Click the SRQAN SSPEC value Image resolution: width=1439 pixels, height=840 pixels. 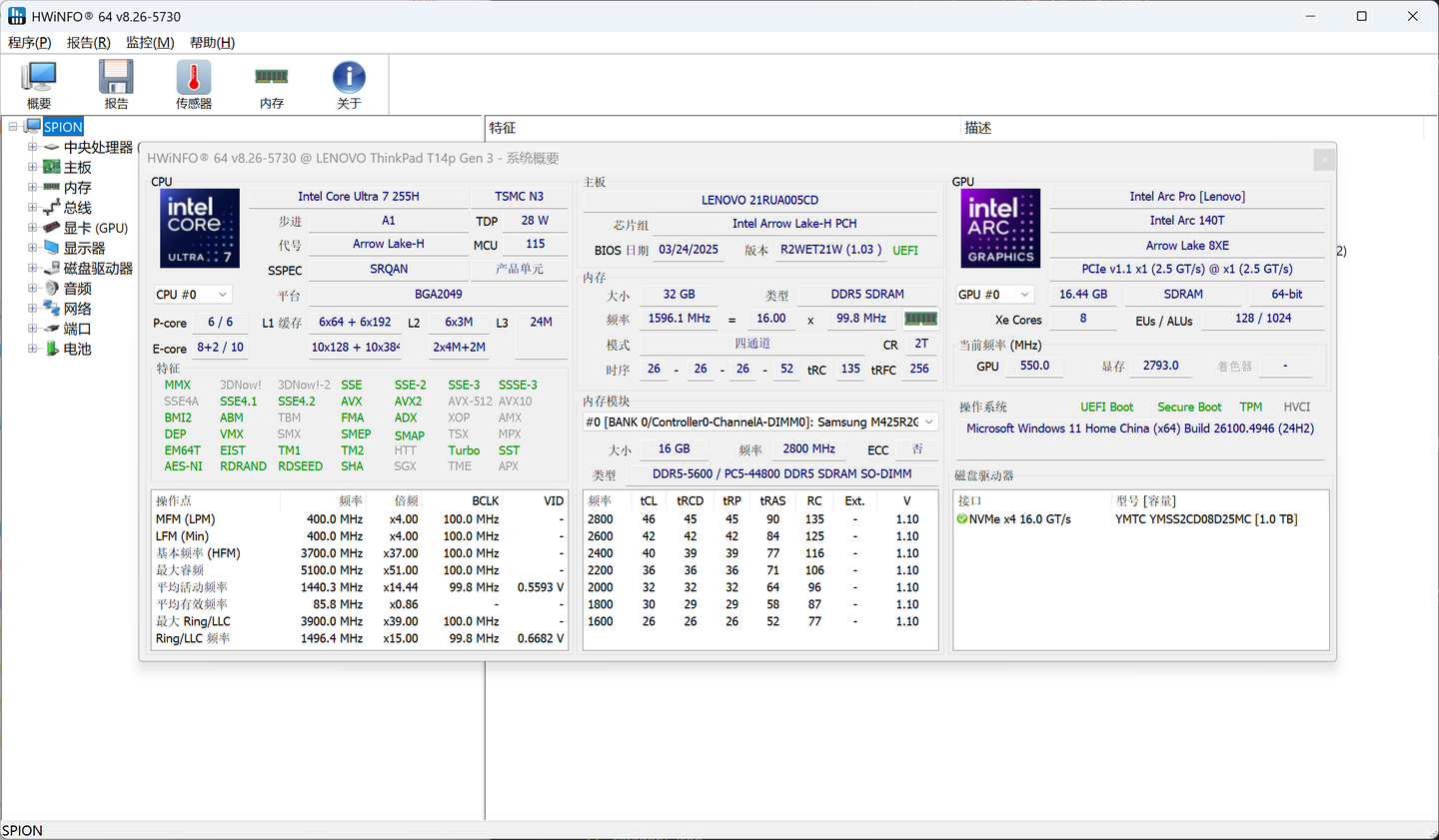(x=389, y=269)
